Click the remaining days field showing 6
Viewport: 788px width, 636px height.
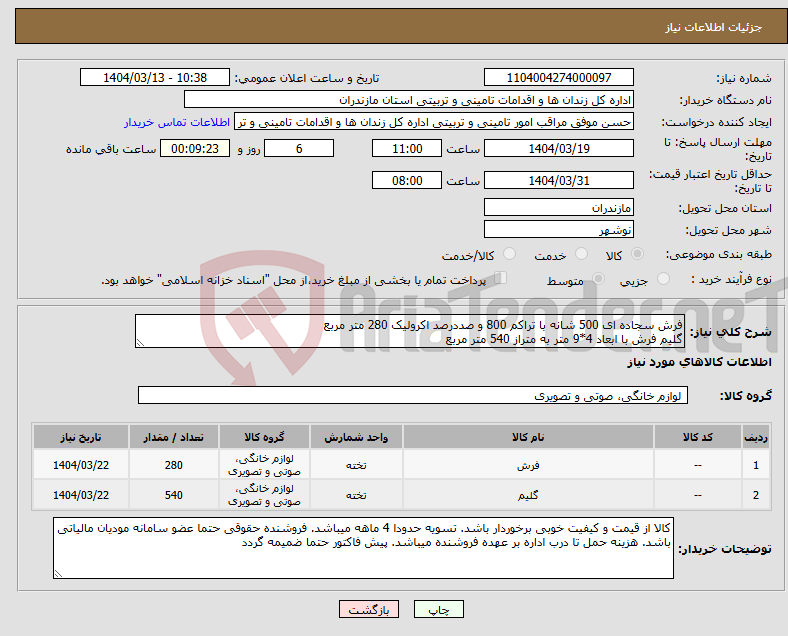pyautogui.click(x=299, y=149)
